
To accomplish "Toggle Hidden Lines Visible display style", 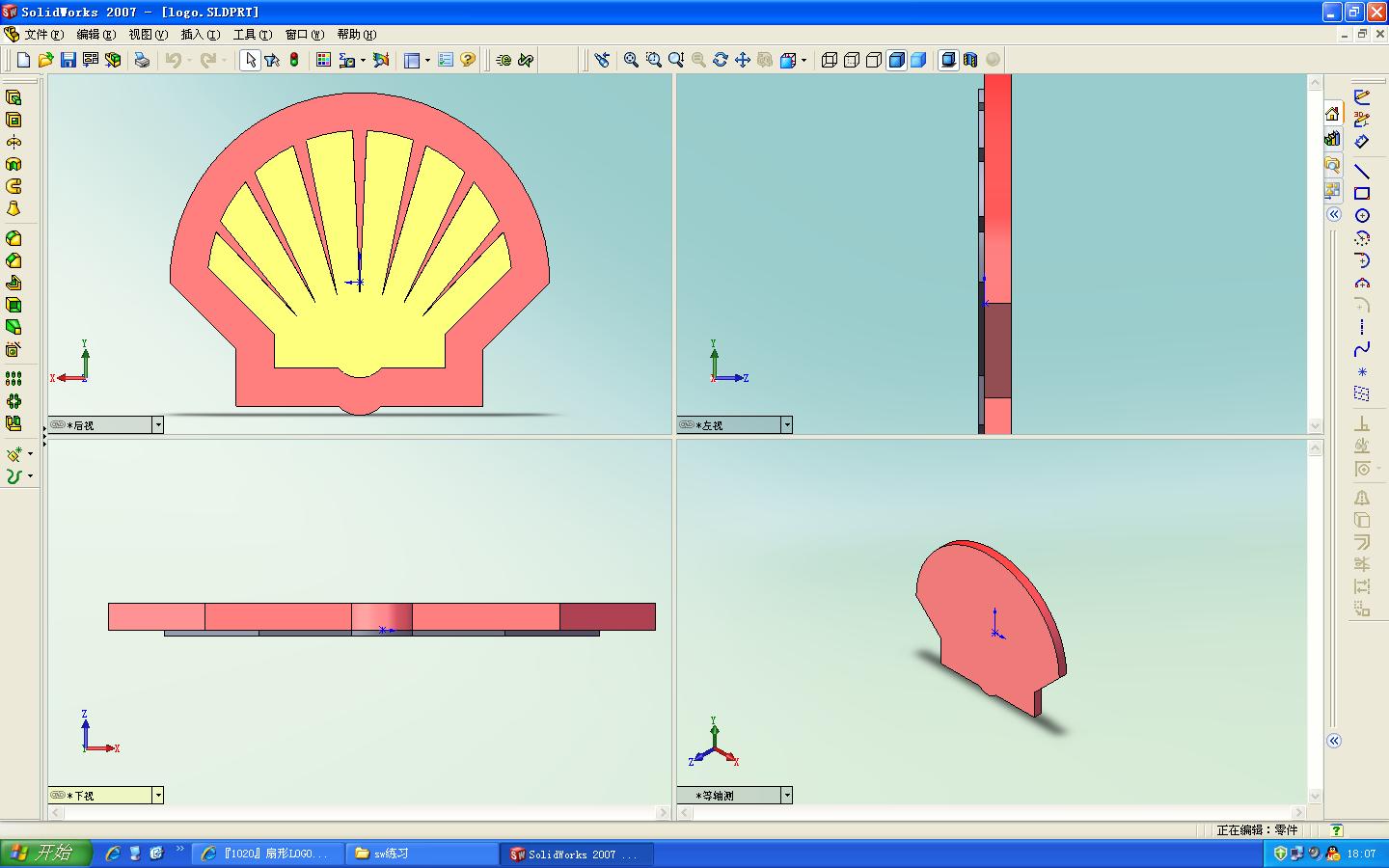I will (852, 60).
